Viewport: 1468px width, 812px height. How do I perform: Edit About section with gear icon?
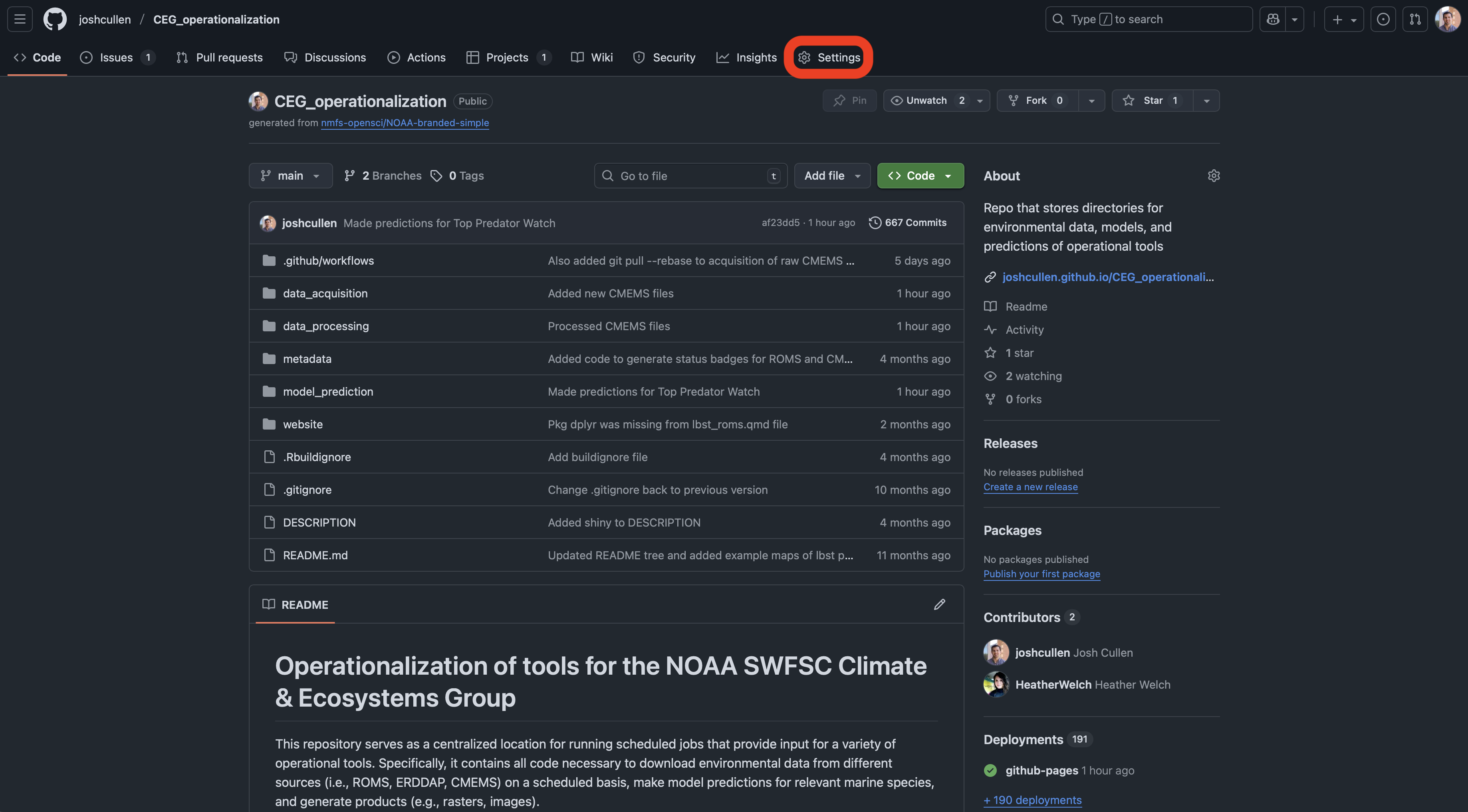(x=1213, y=176)
